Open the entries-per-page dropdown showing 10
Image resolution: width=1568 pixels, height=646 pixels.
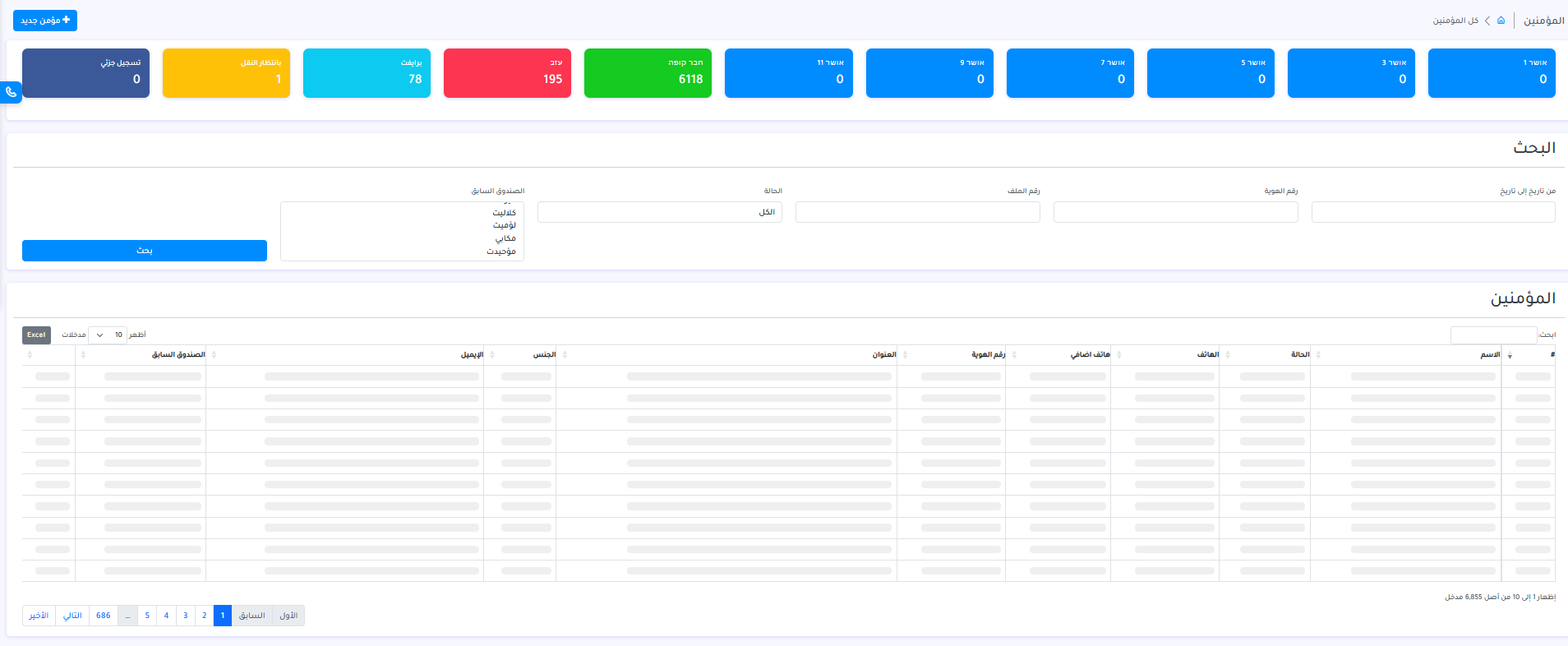click(x=108, y=335)
